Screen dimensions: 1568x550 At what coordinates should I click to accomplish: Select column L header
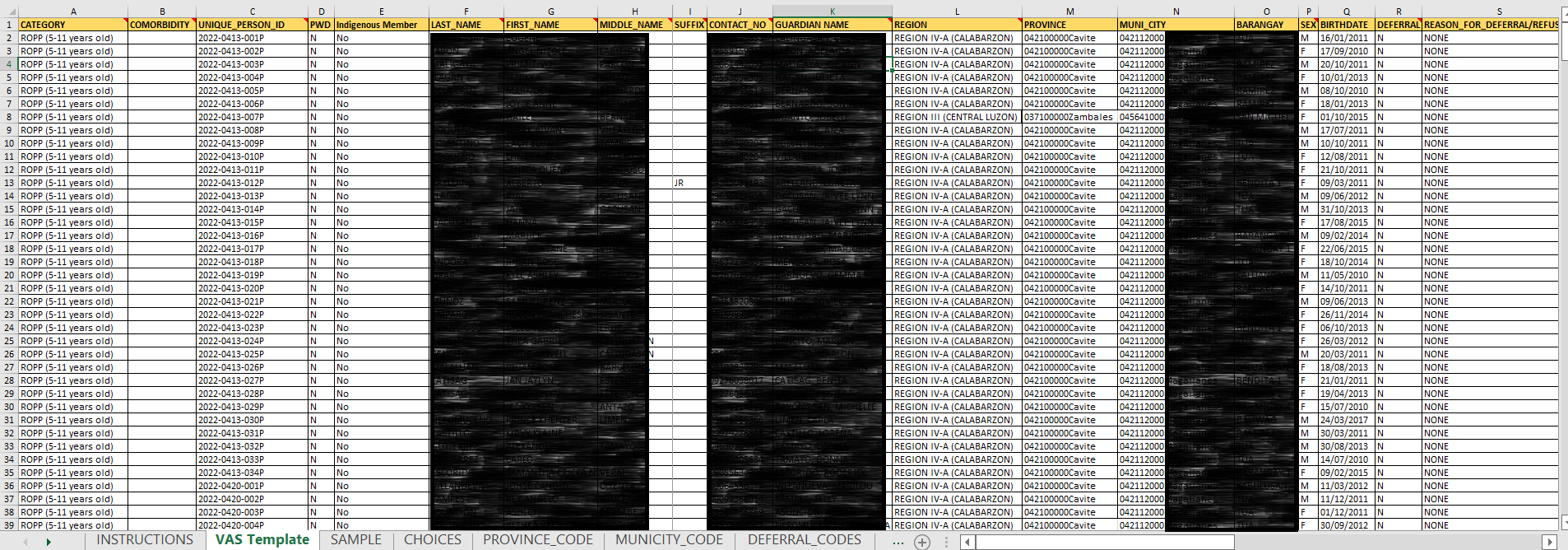pos(957,12)
